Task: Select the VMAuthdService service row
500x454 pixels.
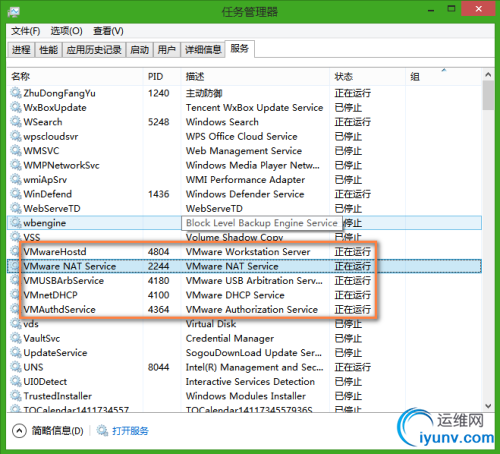Action: pyautogui.click(x=244, y=309)
